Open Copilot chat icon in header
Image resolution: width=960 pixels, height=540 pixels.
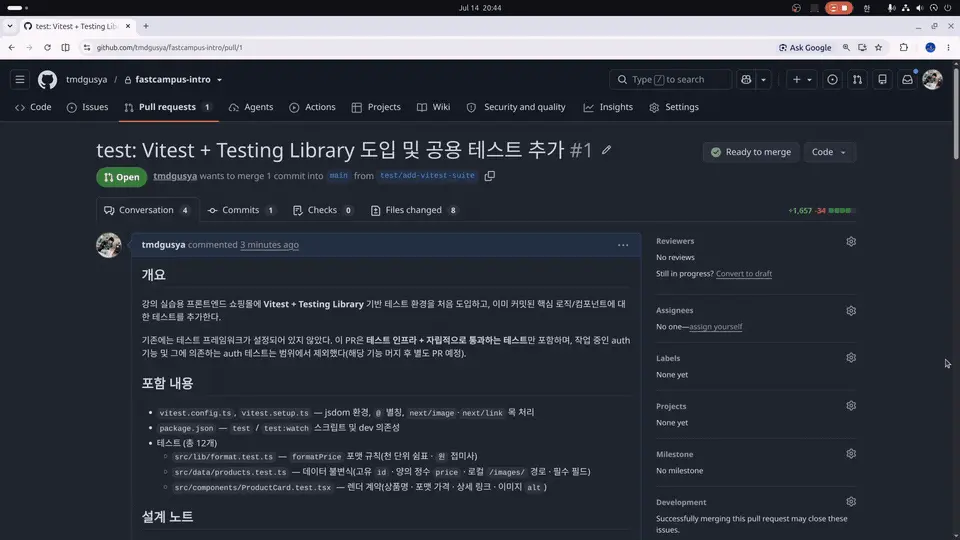746,80
